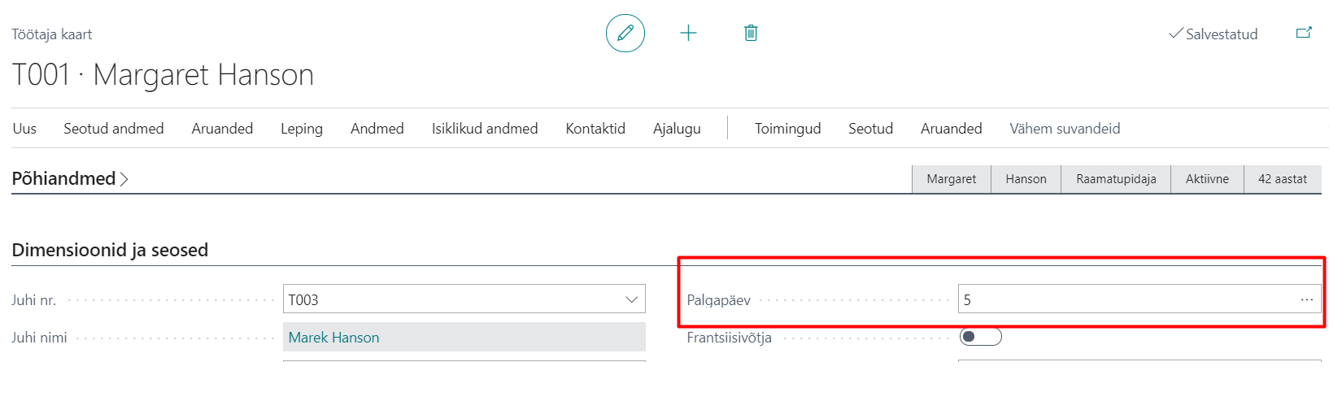Open the Ajalugu menu
Viewport: 1344px width, 407px height.
click(677, 129)
